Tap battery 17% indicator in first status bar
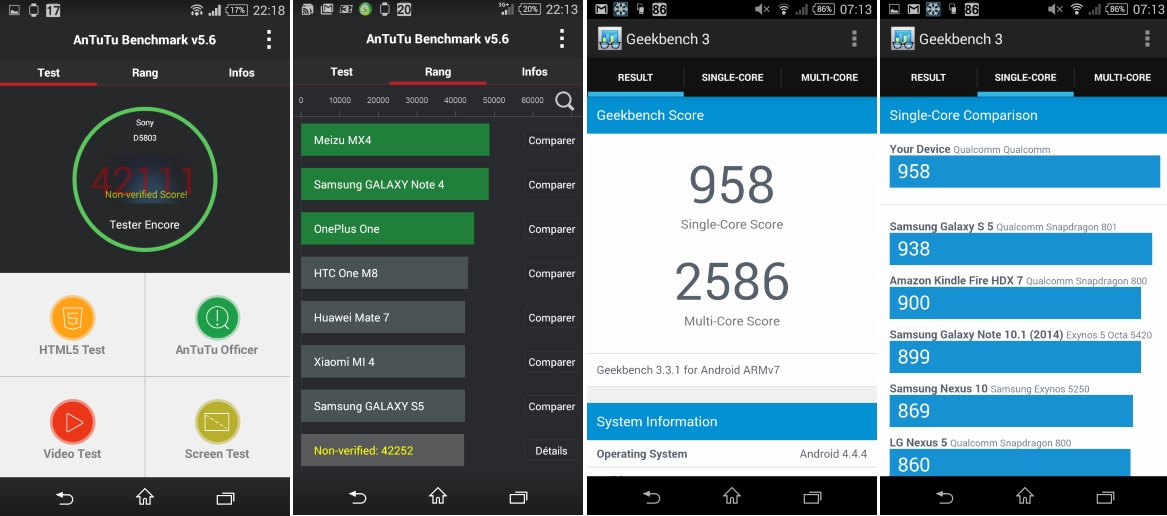Viewport: 1167px width, 516px height. click(x=237, y=10)
